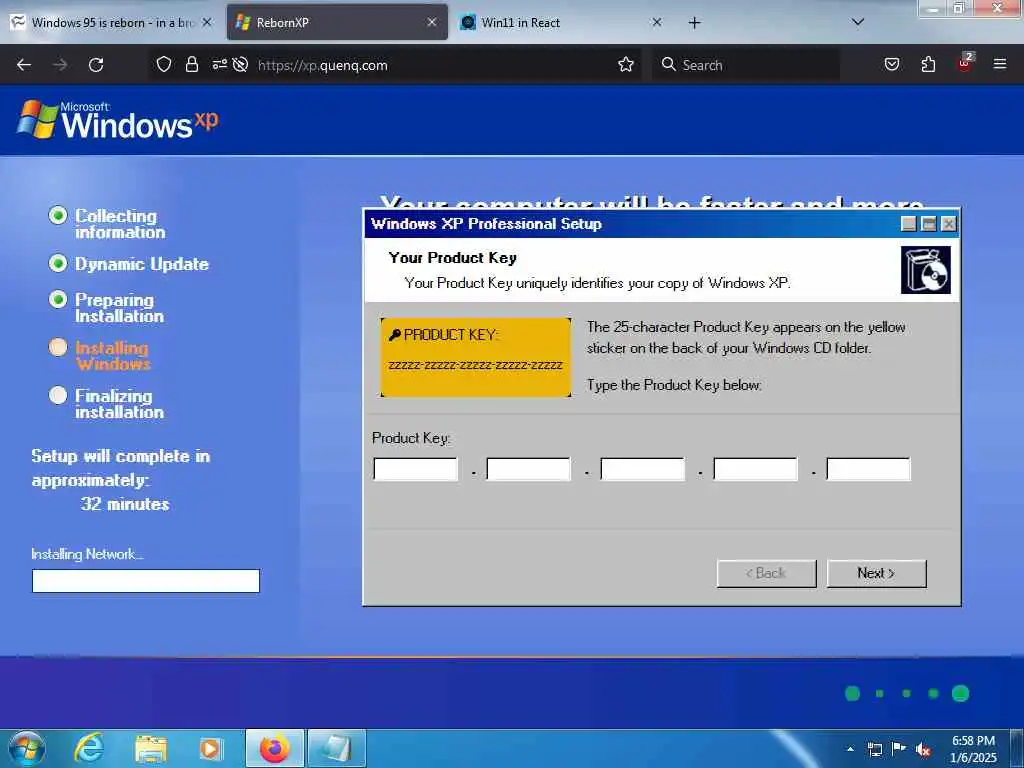Click the third Product Key input box
Viewport: 1024px width, 768px height.
click(643, 469)
